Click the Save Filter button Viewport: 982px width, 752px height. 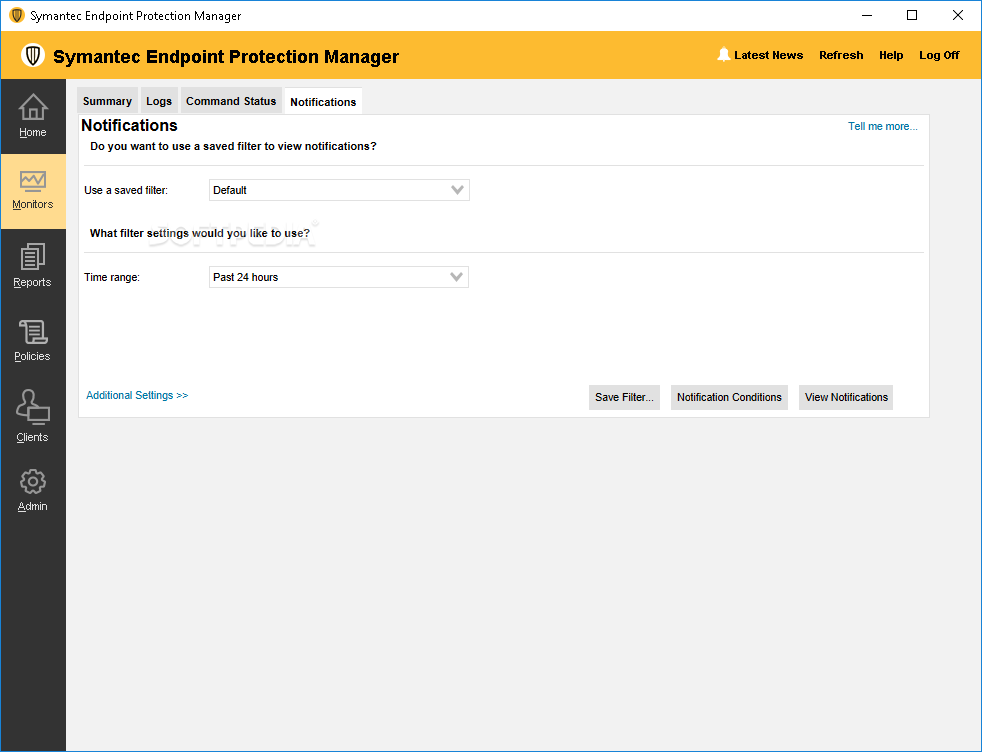[624, 397]
